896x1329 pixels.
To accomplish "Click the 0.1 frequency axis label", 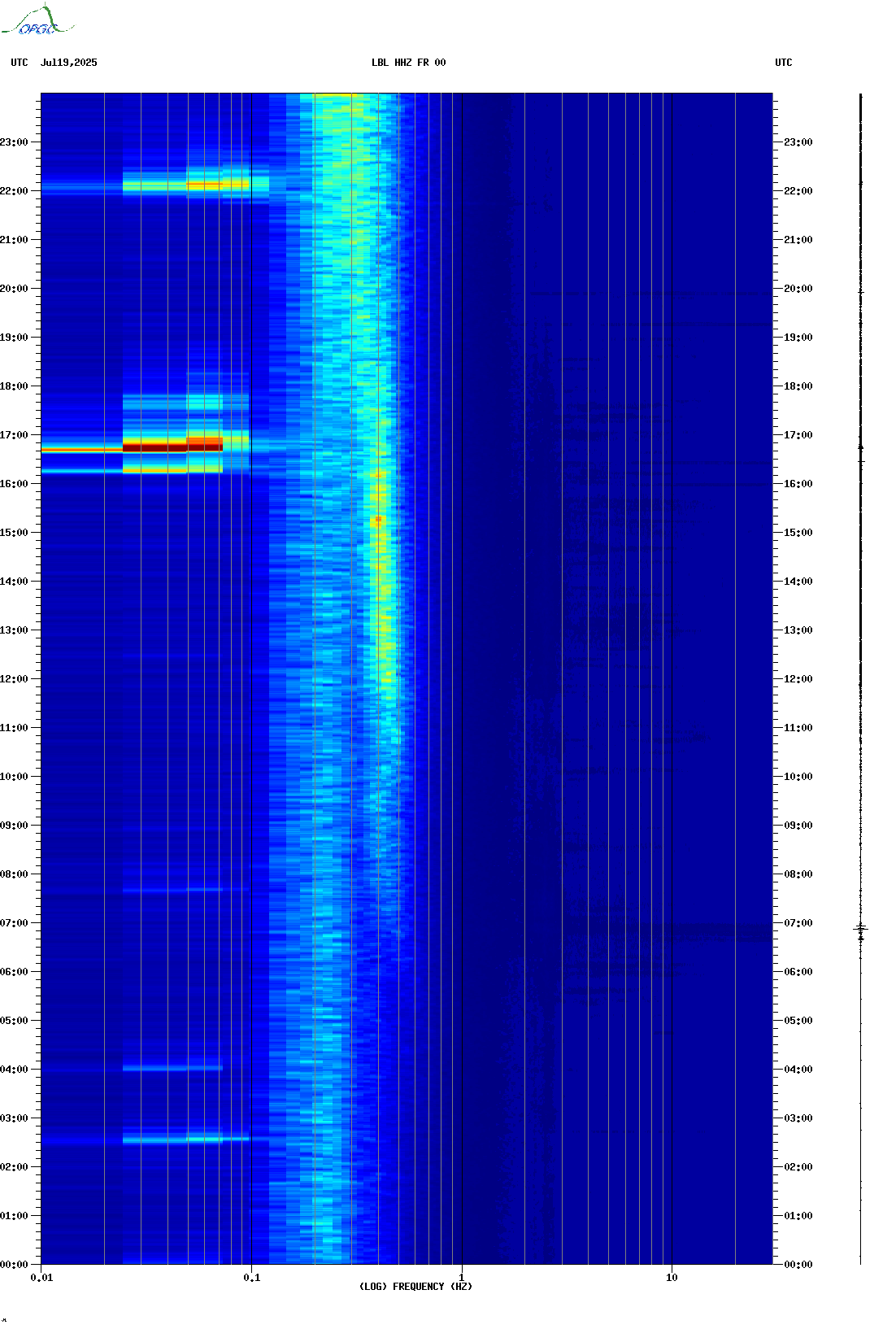I will [252, 1278].
